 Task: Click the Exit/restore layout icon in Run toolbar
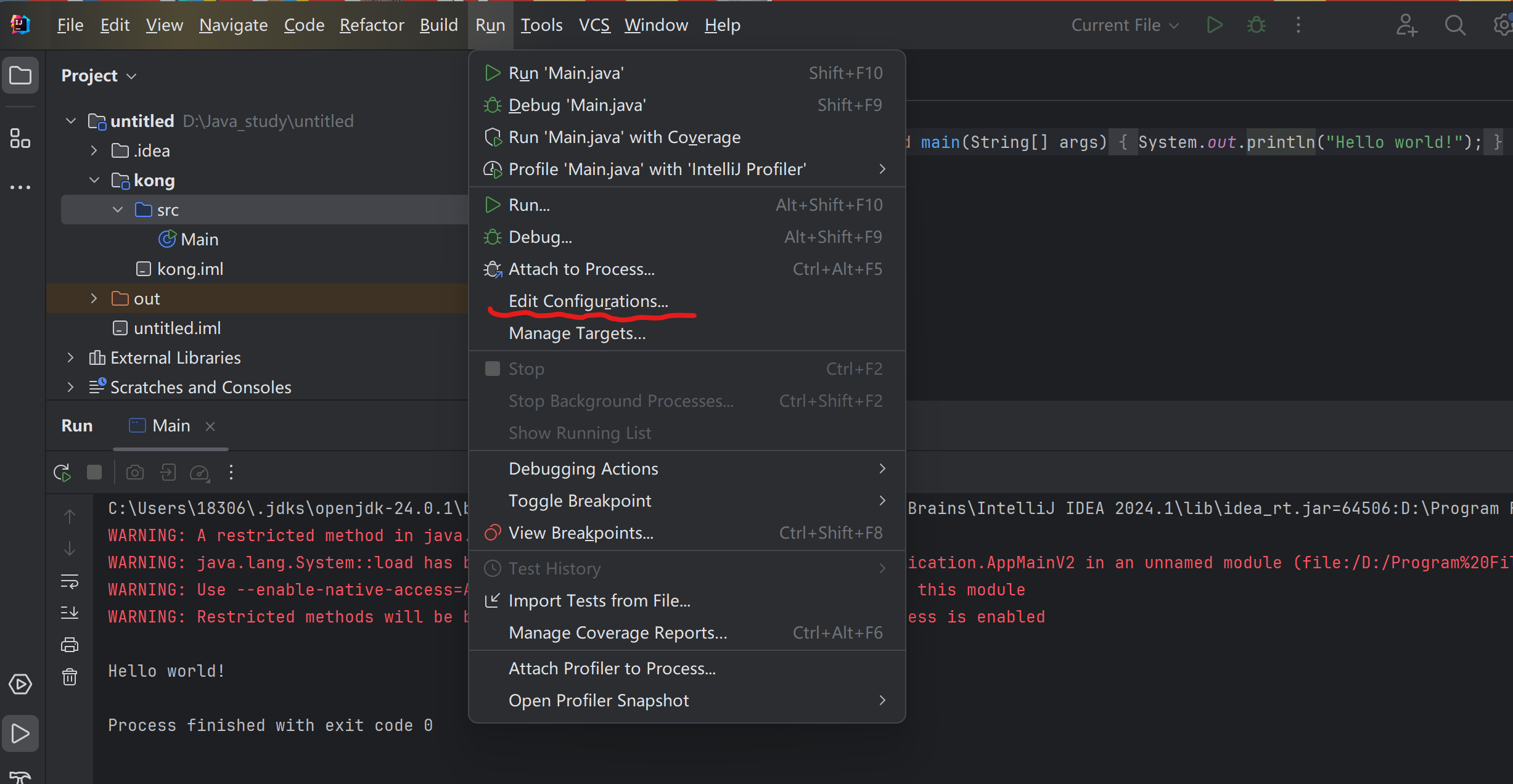tap(168, 473)
